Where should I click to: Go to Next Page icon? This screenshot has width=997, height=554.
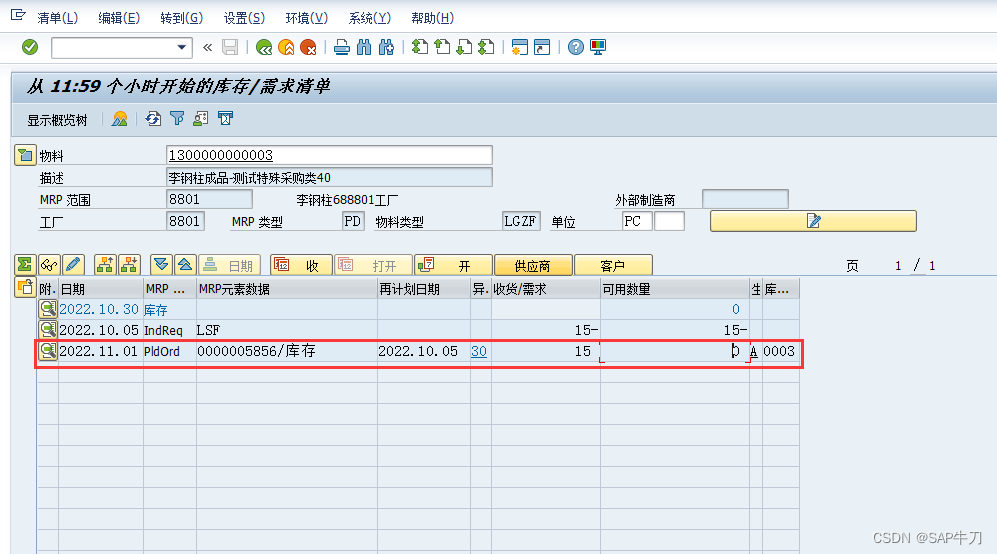coord(464,47)
